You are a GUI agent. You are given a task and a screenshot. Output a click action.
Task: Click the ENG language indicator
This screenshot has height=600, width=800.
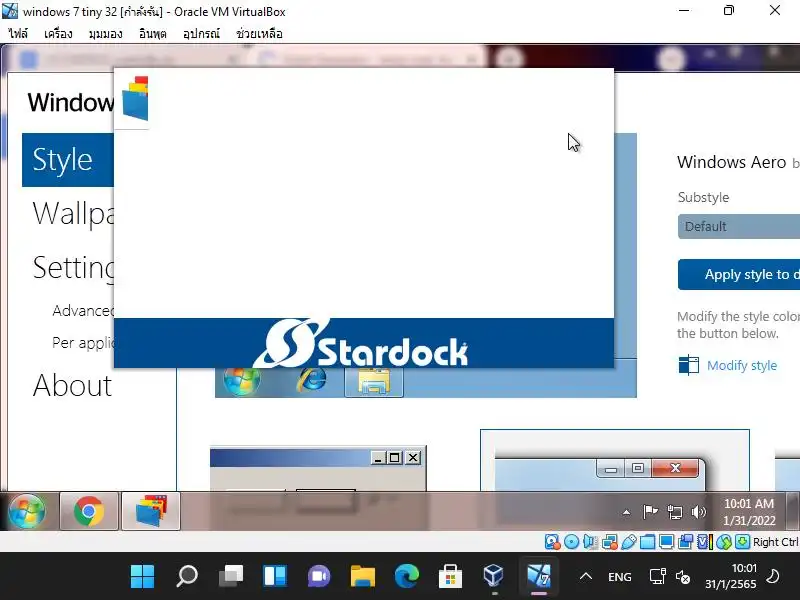(620, 577)
